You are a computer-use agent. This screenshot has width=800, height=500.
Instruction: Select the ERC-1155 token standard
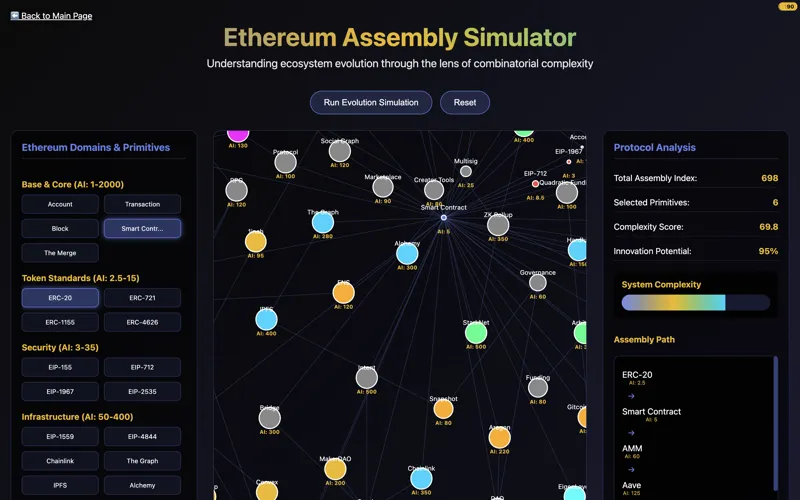(x=60, y=322)
